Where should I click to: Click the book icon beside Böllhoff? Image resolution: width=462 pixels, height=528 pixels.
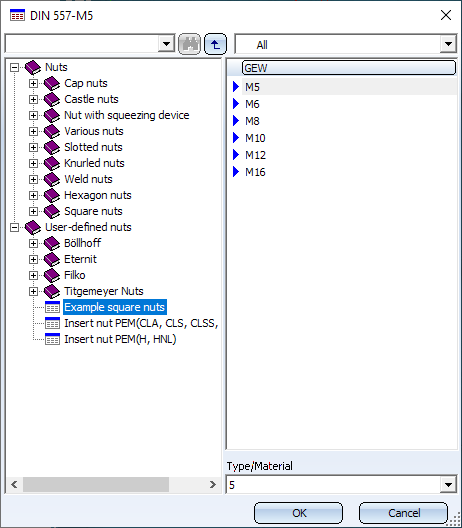tap(52, 243)
